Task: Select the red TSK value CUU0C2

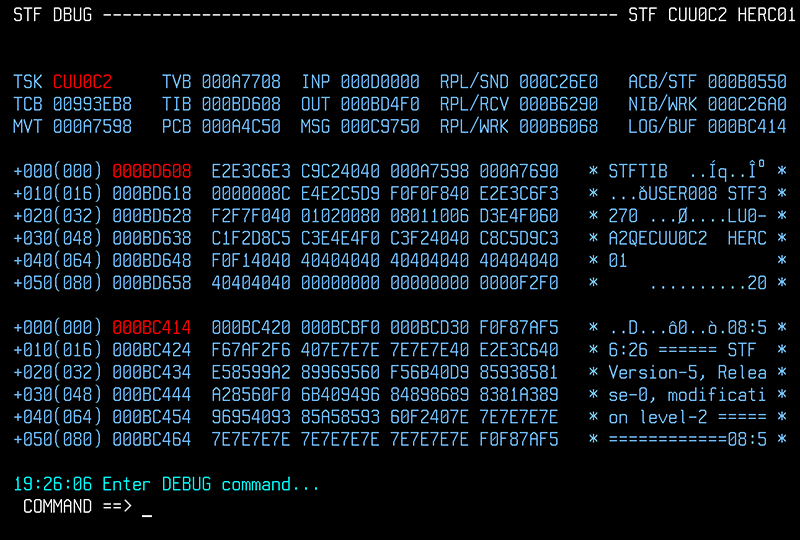Action: pos(82,81)
